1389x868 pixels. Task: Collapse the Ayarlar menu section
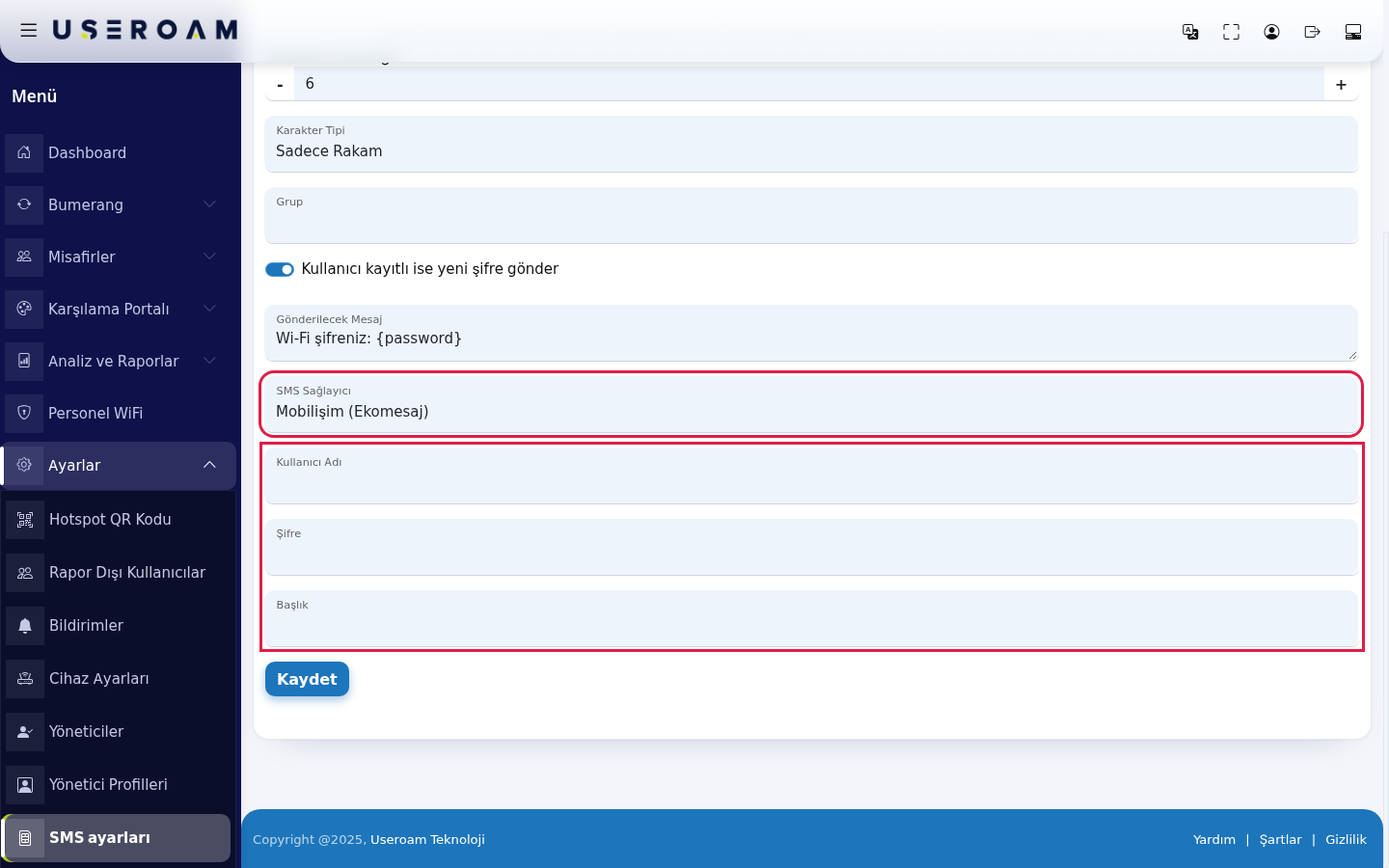point(118,465)
